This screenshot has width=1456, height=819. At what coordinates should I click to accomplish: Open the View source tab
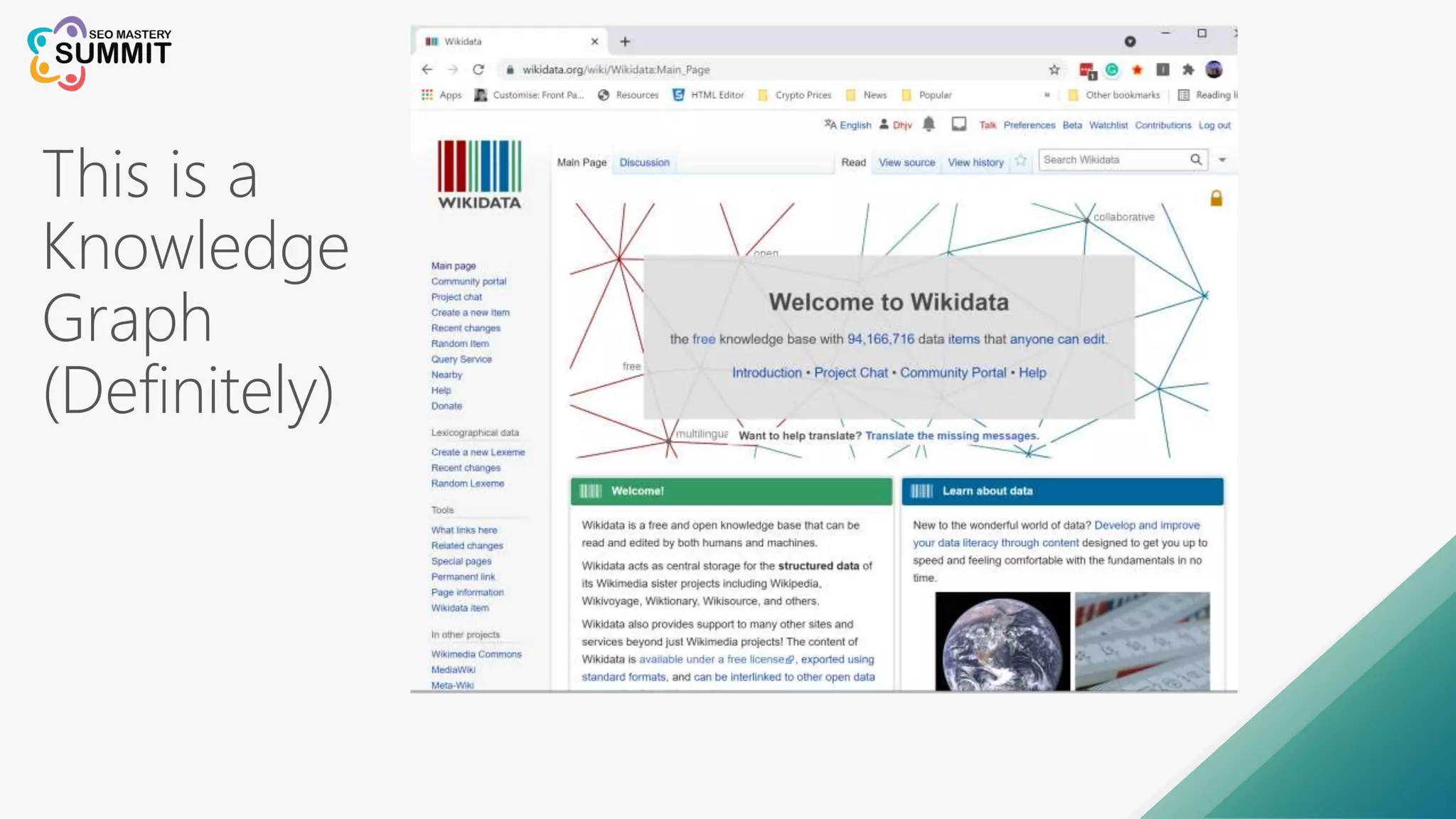[x=906, y=162]
